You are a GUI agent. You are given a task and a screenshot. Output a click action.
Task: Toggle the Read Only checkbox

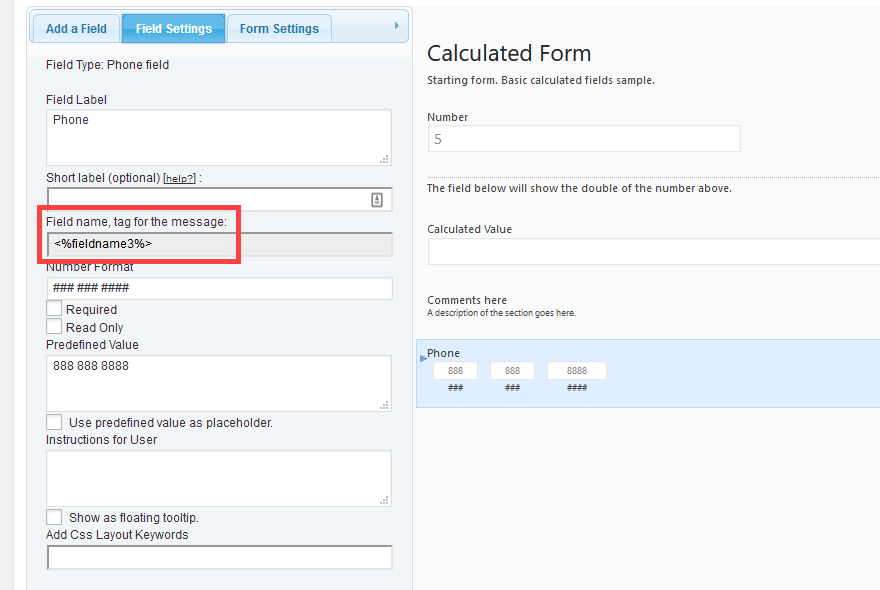tap(54, 326)
